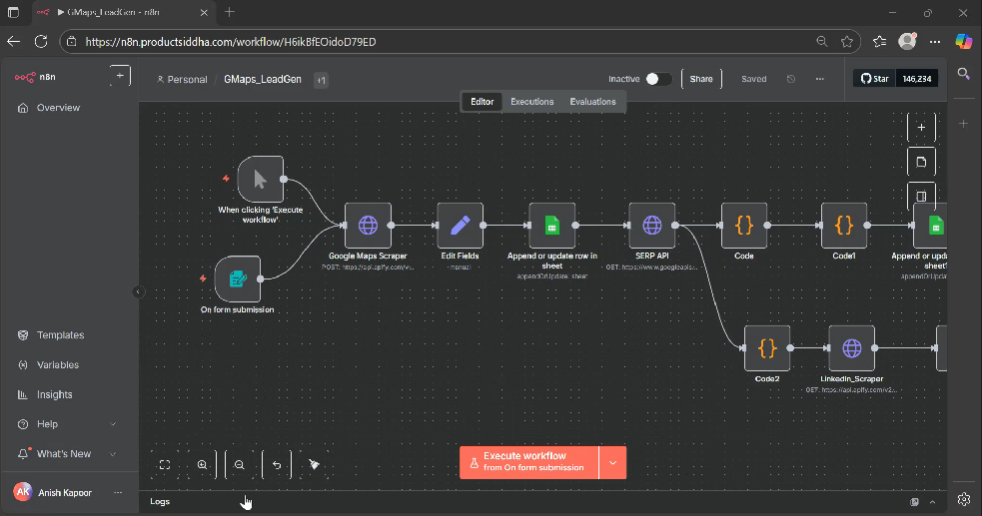Toggle the workflow Inactive switch
Screen dimensions: 982x516
(658, 79)
